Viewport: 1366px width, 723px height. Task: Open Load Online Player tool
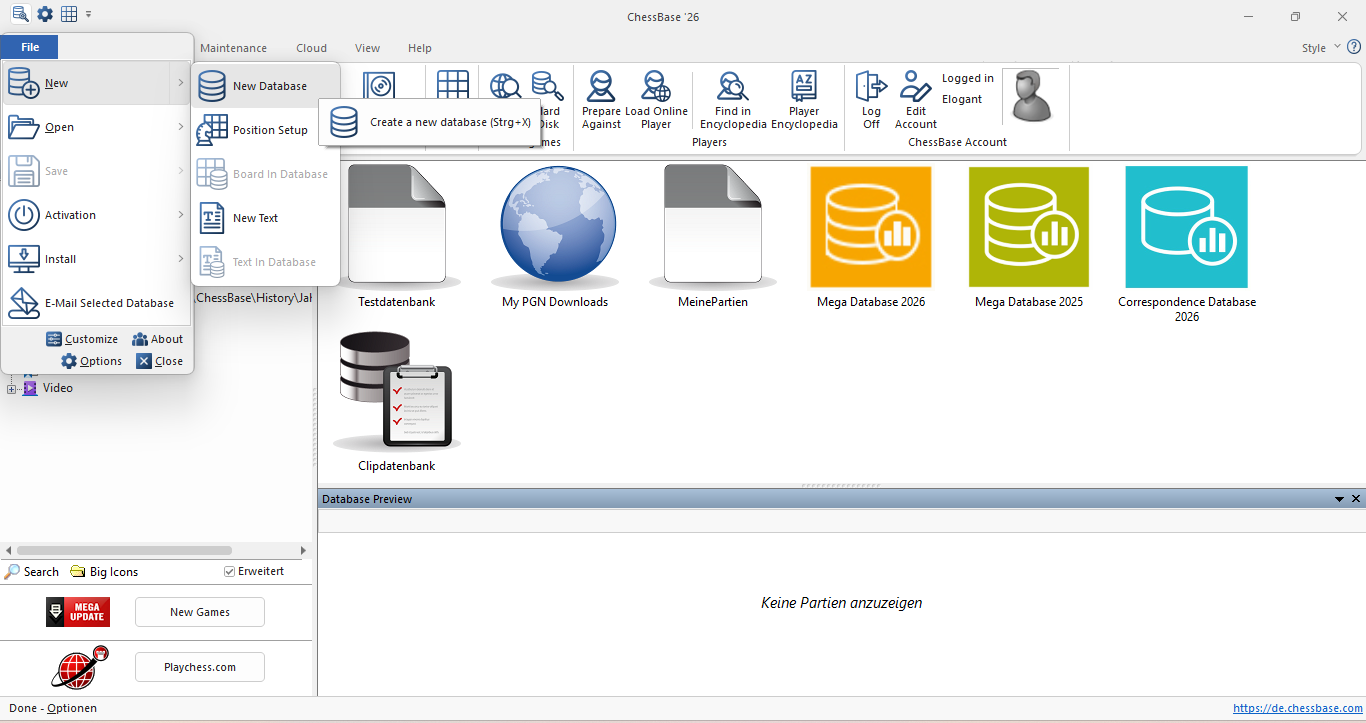tap(656, 88)
